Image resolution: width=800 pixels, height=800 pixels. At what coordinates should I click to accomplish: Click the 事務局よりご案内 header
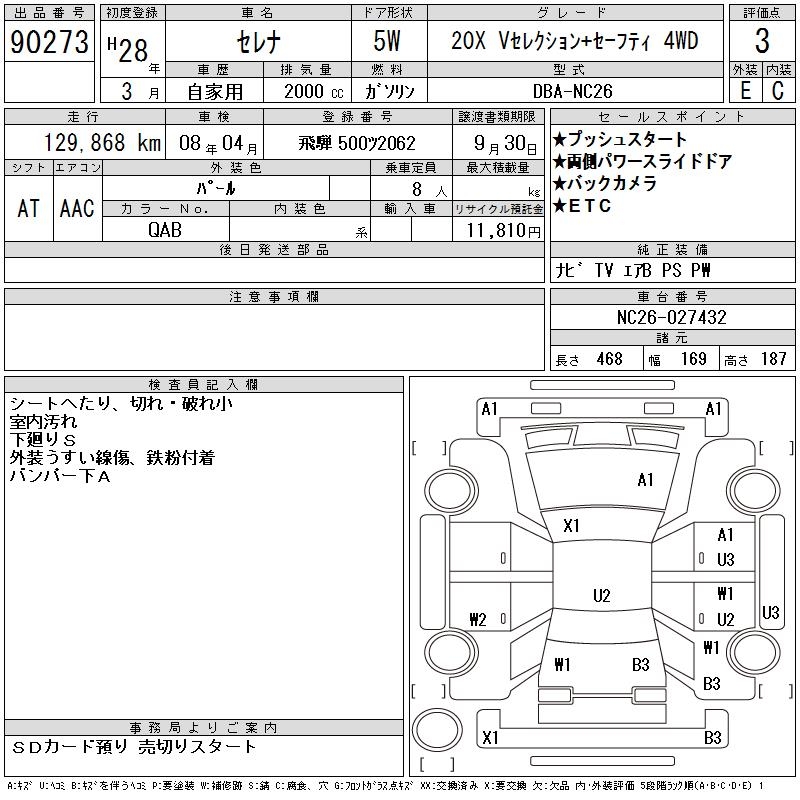(x=203, y=728)
